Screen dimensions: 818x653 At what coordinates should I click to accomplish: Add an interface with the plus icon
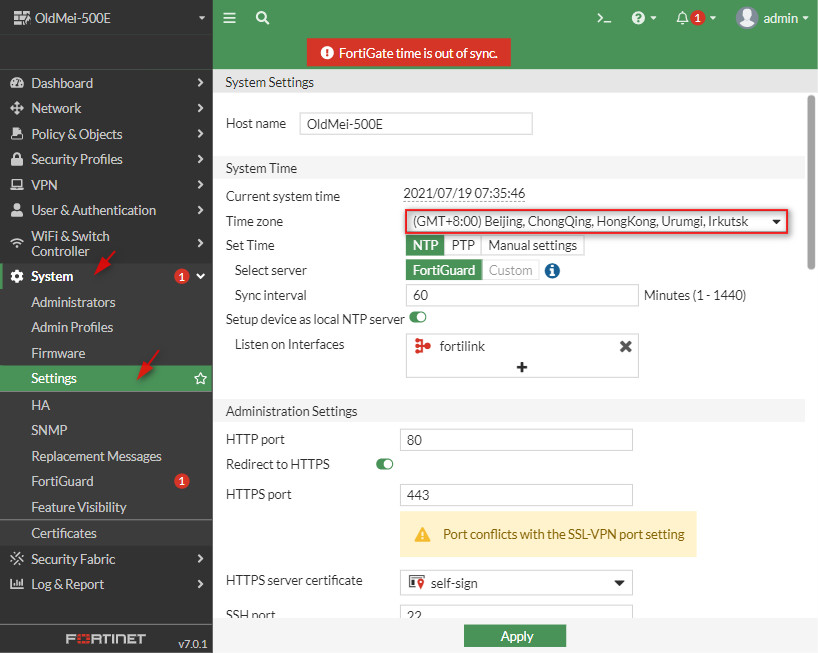click(x=522, y=367)
